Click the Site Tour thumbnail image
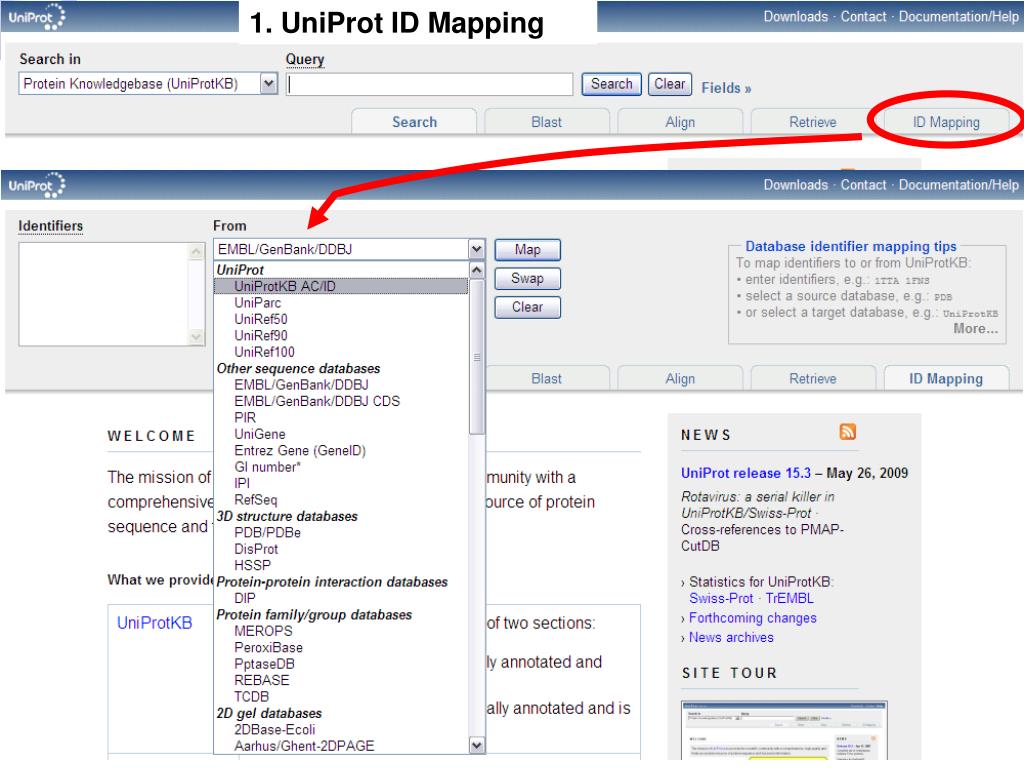This screenshot has width=1024, height=768. (x=784, y=730)
